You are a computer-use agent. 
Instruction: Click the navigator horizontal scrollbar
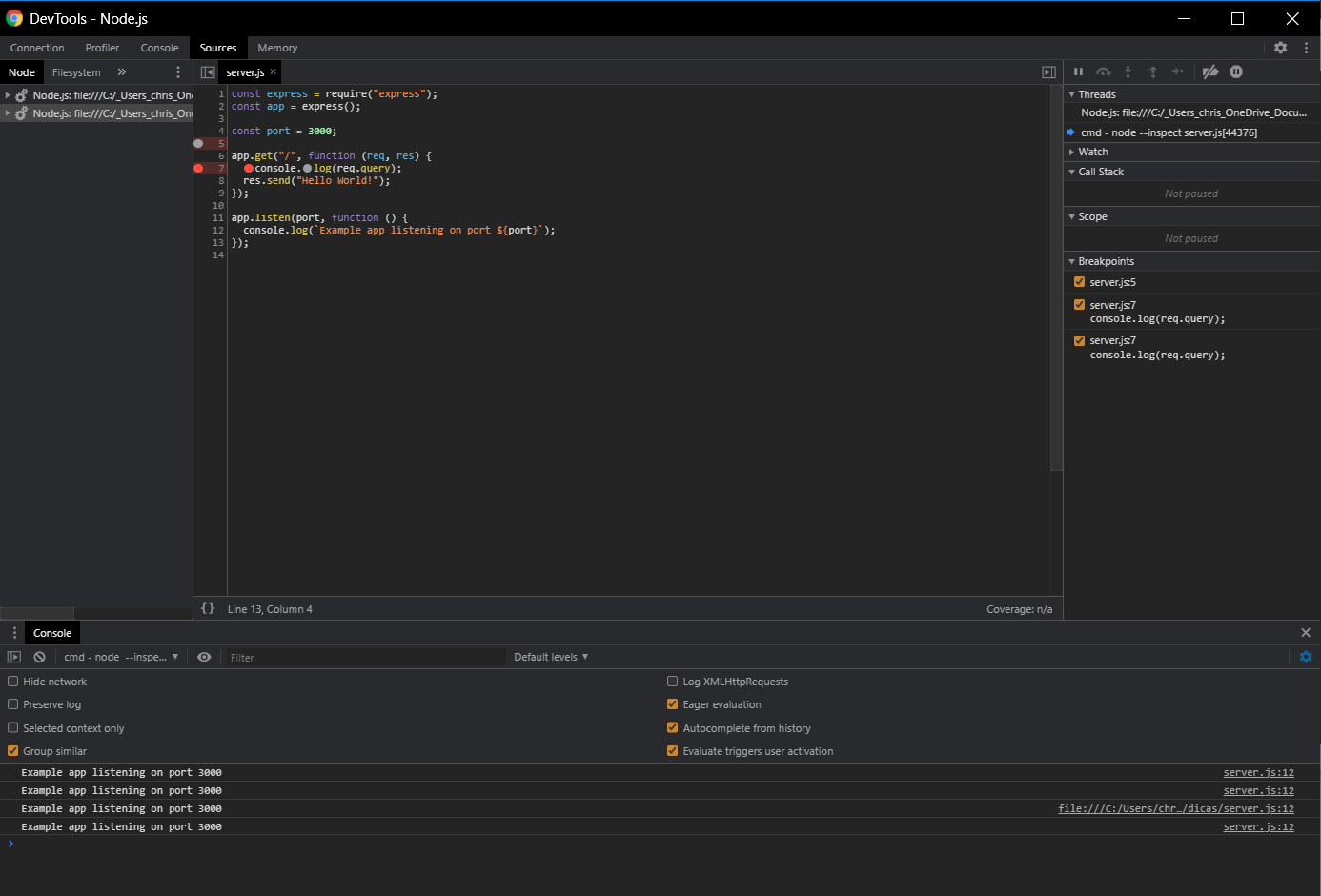click(x=37, y=613)
